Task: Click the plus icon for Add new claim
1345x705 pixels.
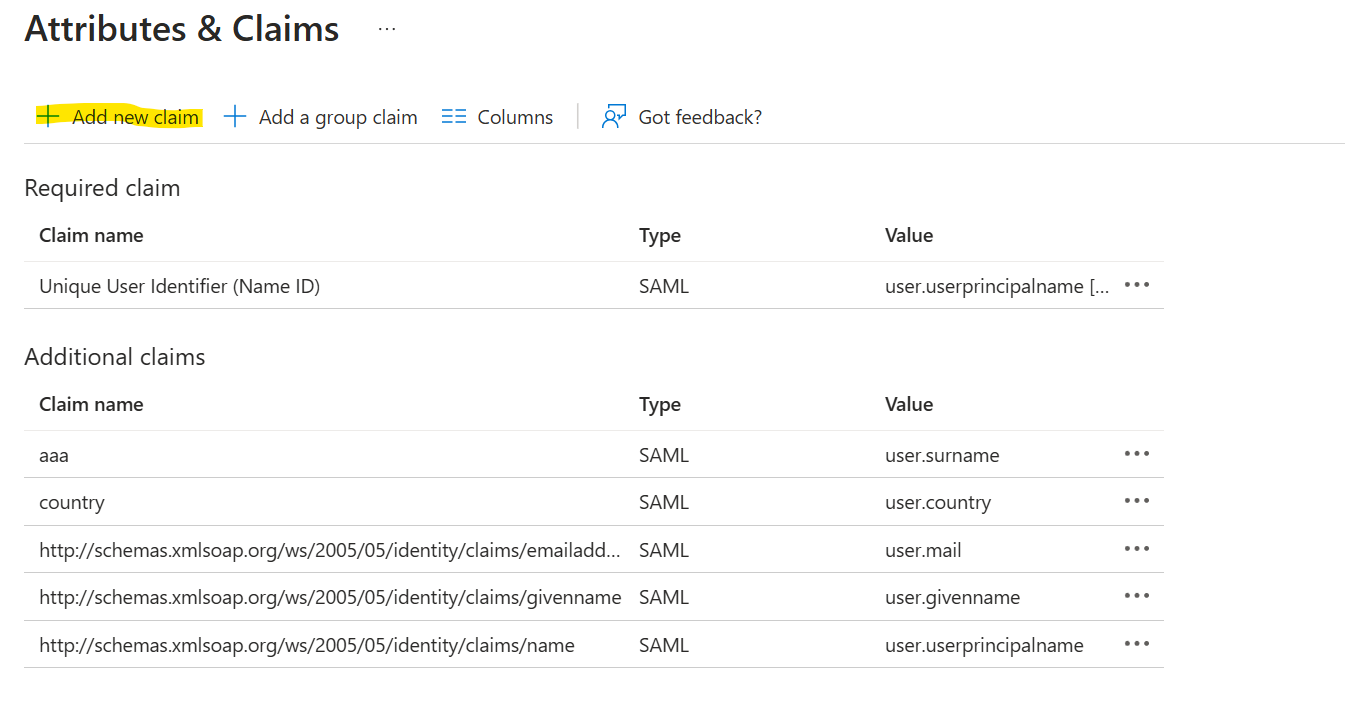Action: coord(47,117)
